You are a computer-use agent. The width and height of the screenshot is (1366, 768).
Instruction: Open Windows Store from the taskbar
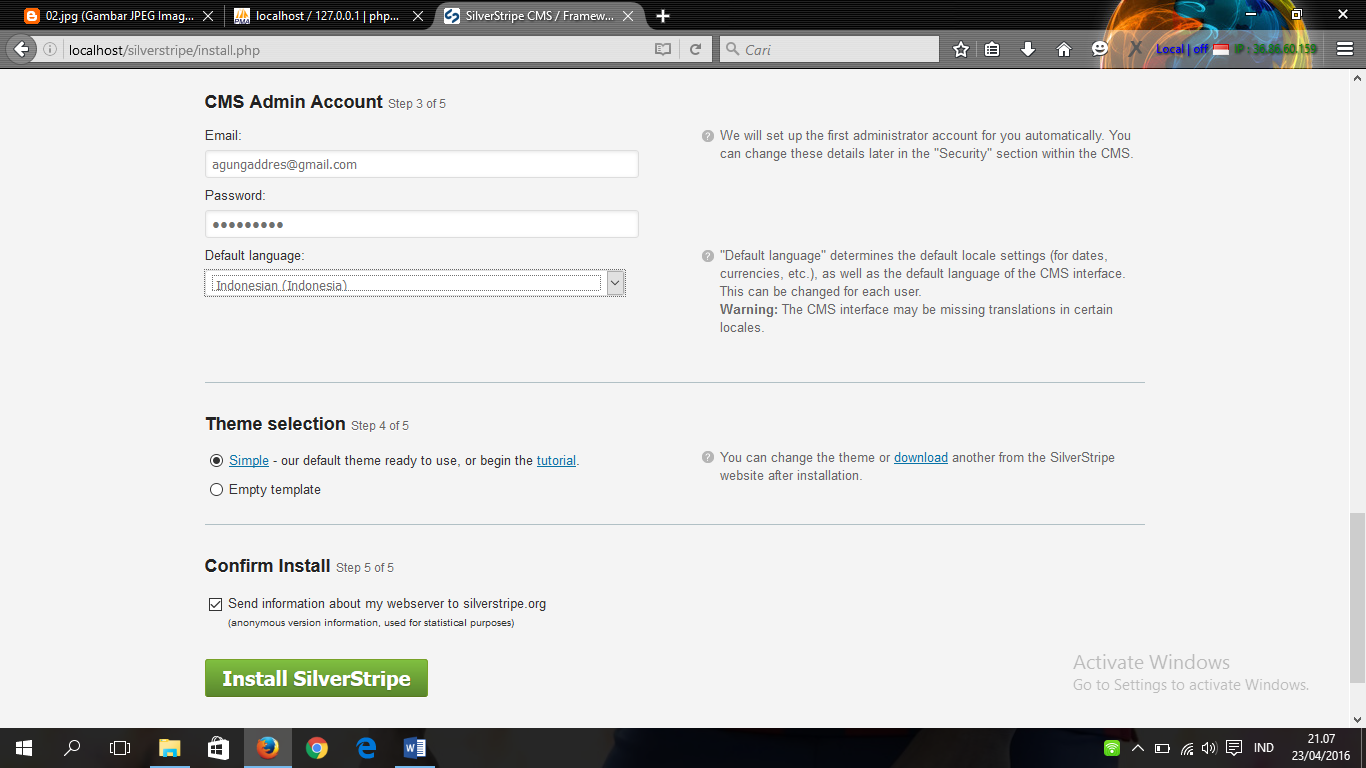tap(218, 748)
